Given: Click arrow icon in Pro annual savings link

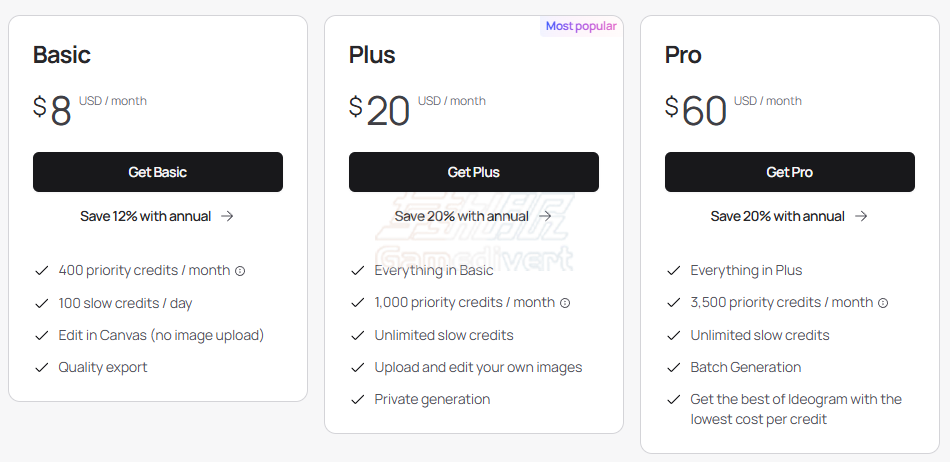Looking at the screenshot, I should [x=861, y=216].
